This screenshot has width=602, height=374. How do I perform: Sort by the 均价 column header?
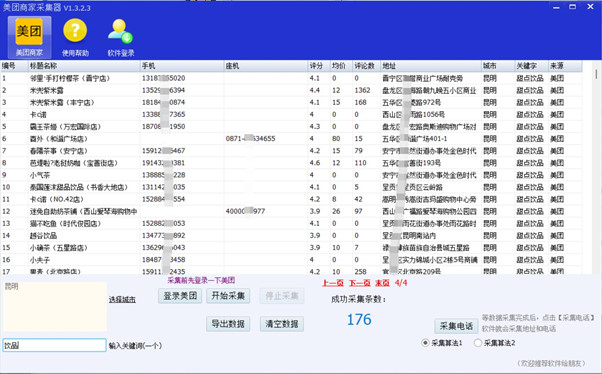(x=341, y=66)
